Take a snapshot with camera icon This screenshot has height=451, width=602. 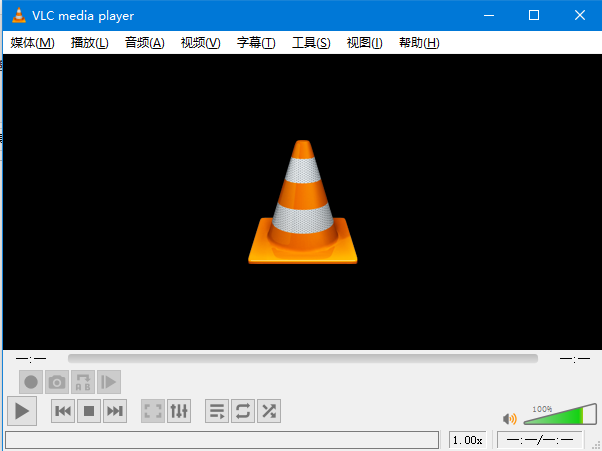(57, 382)
